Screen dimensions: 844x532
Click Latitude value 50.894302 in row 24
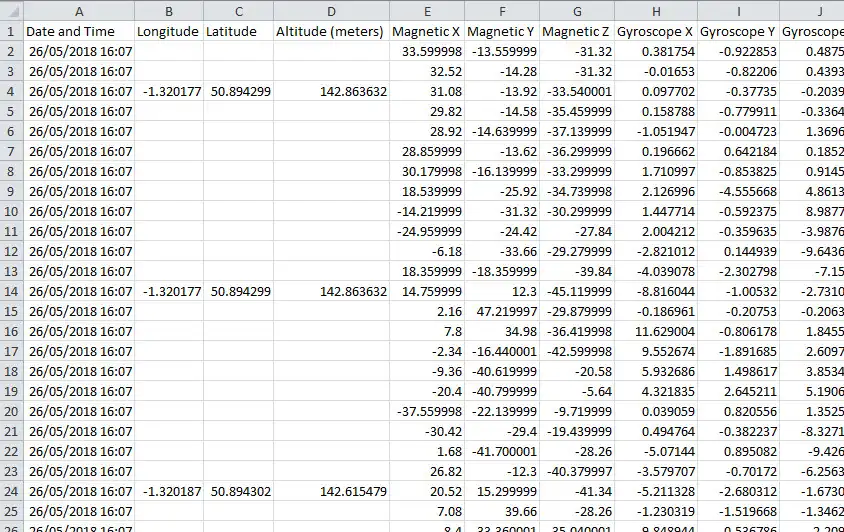click(x=238, y=491)
